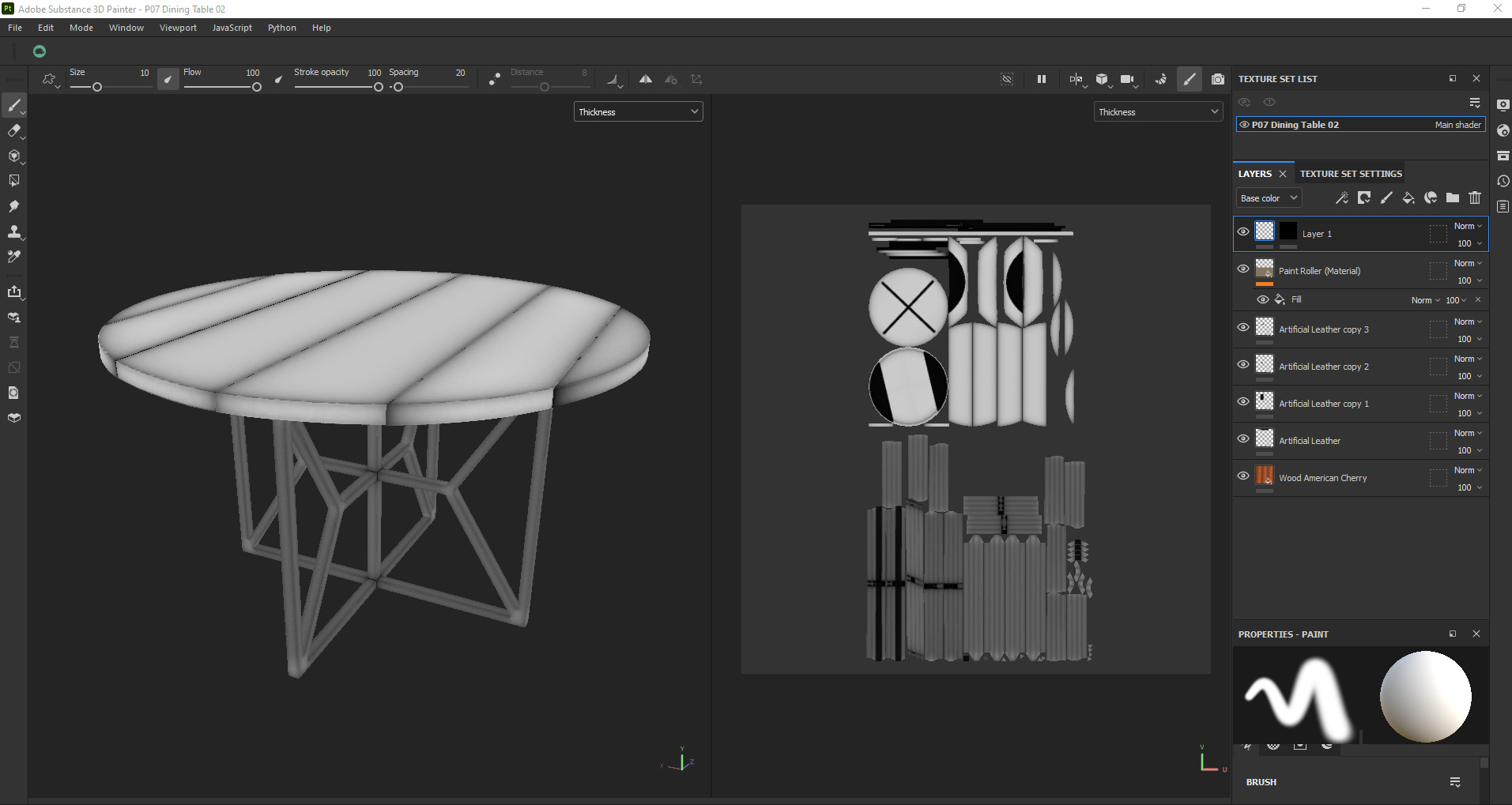Open the Edit menu

point(46,28)
